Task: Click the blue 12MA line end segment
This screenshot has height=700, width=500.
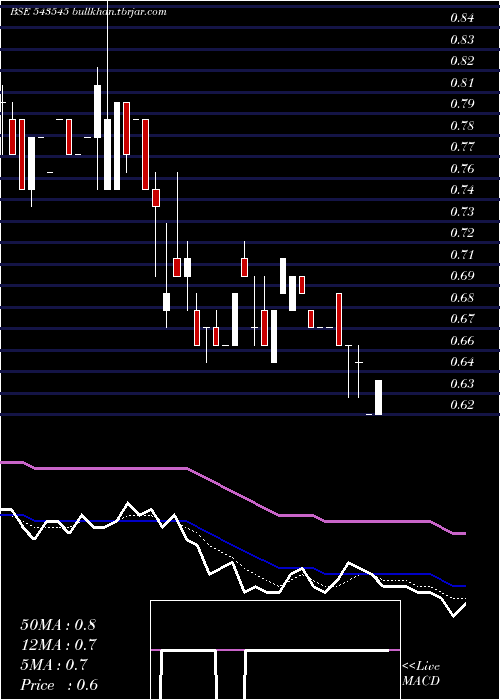Action: tap(459, 585)
